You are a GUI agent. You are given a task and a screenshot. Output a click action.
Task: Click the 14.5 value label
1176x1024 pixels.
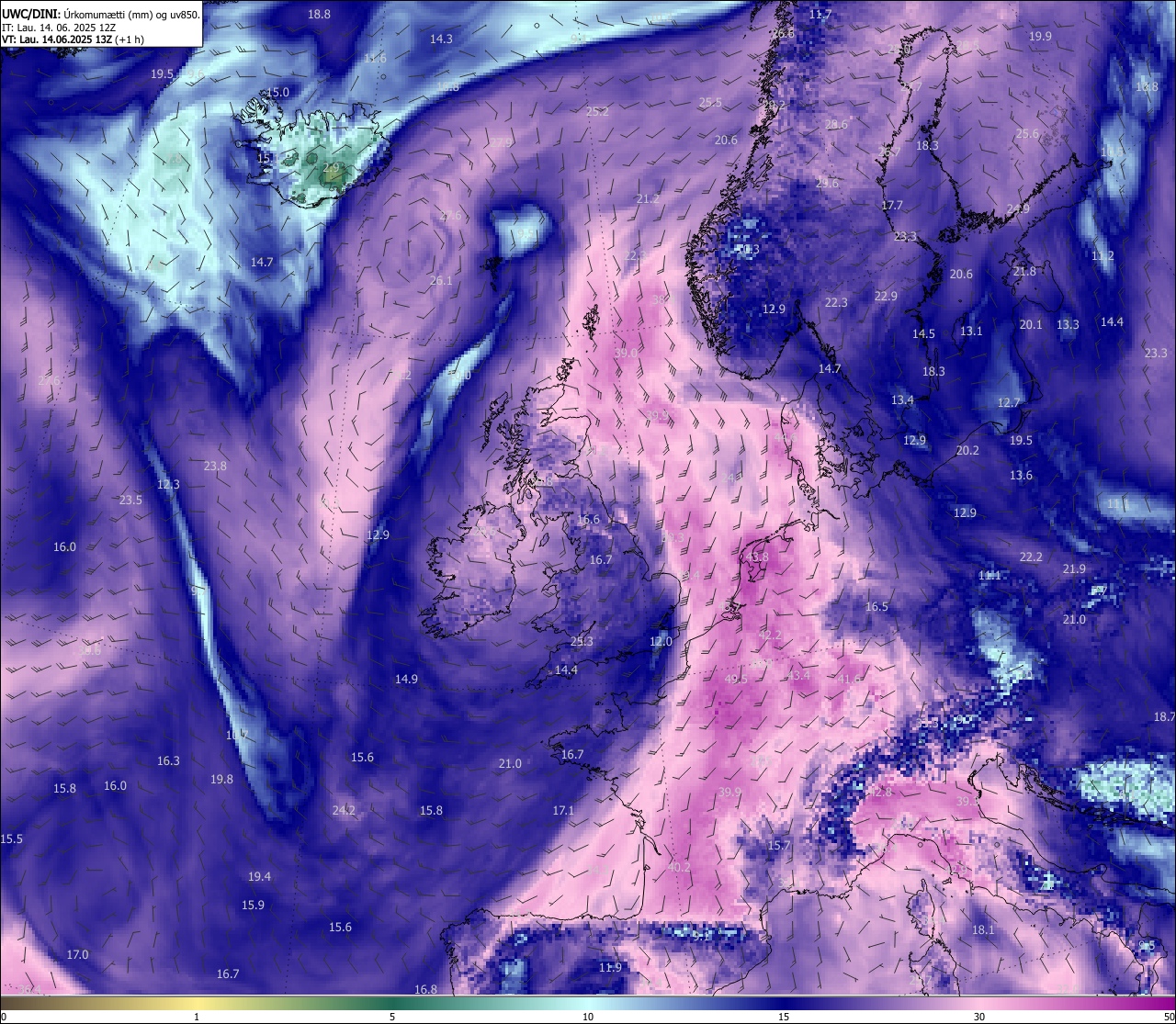click(923, 334)
